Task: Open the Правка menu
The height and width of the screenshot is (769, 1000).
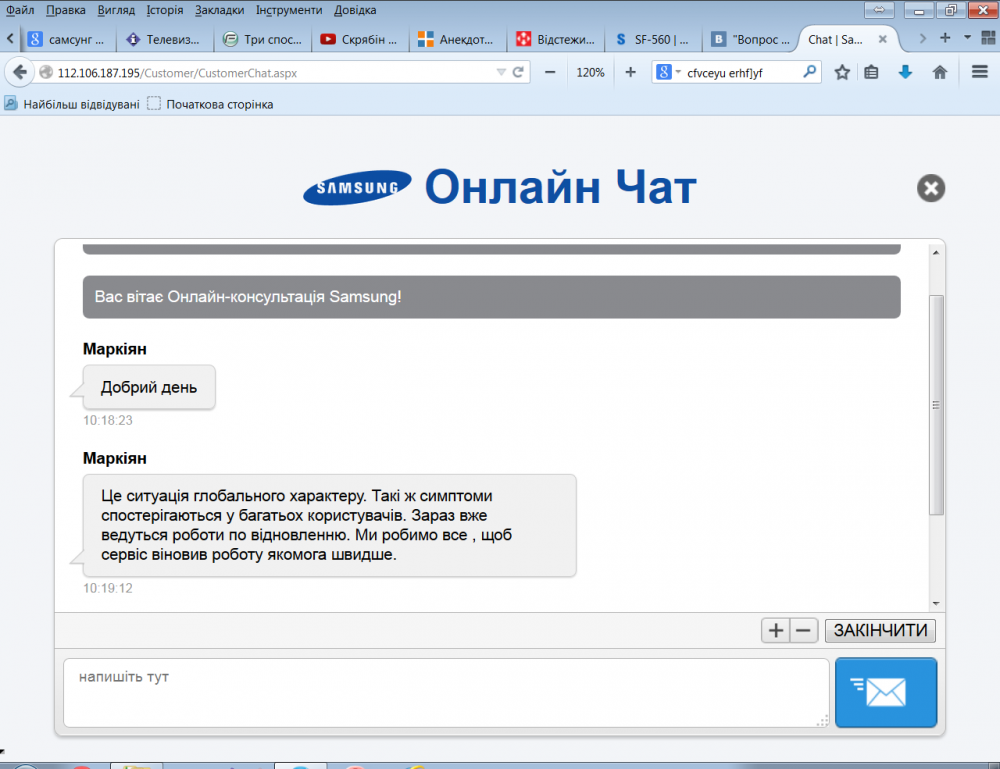Action: 66,10
